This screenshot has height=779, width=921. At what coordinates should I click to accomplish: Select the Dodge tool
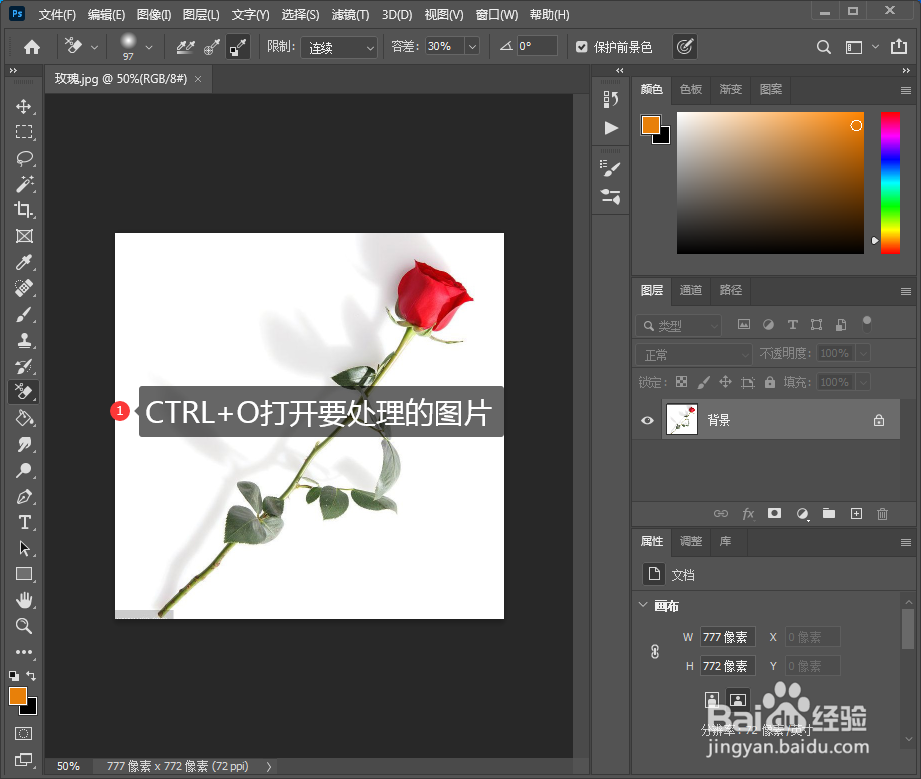(24, 470)
